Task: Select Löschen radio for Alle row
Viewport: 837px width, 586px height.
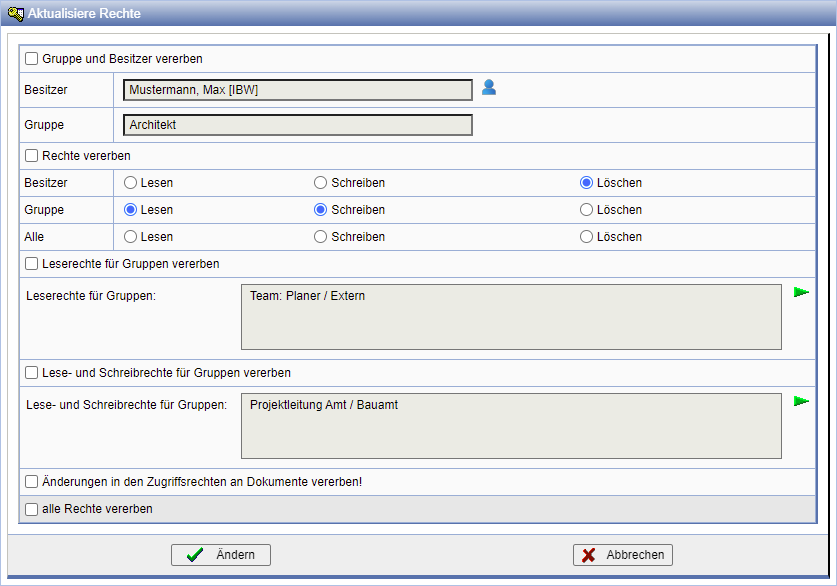Action: pyautogui.click(x=587, y=237)
